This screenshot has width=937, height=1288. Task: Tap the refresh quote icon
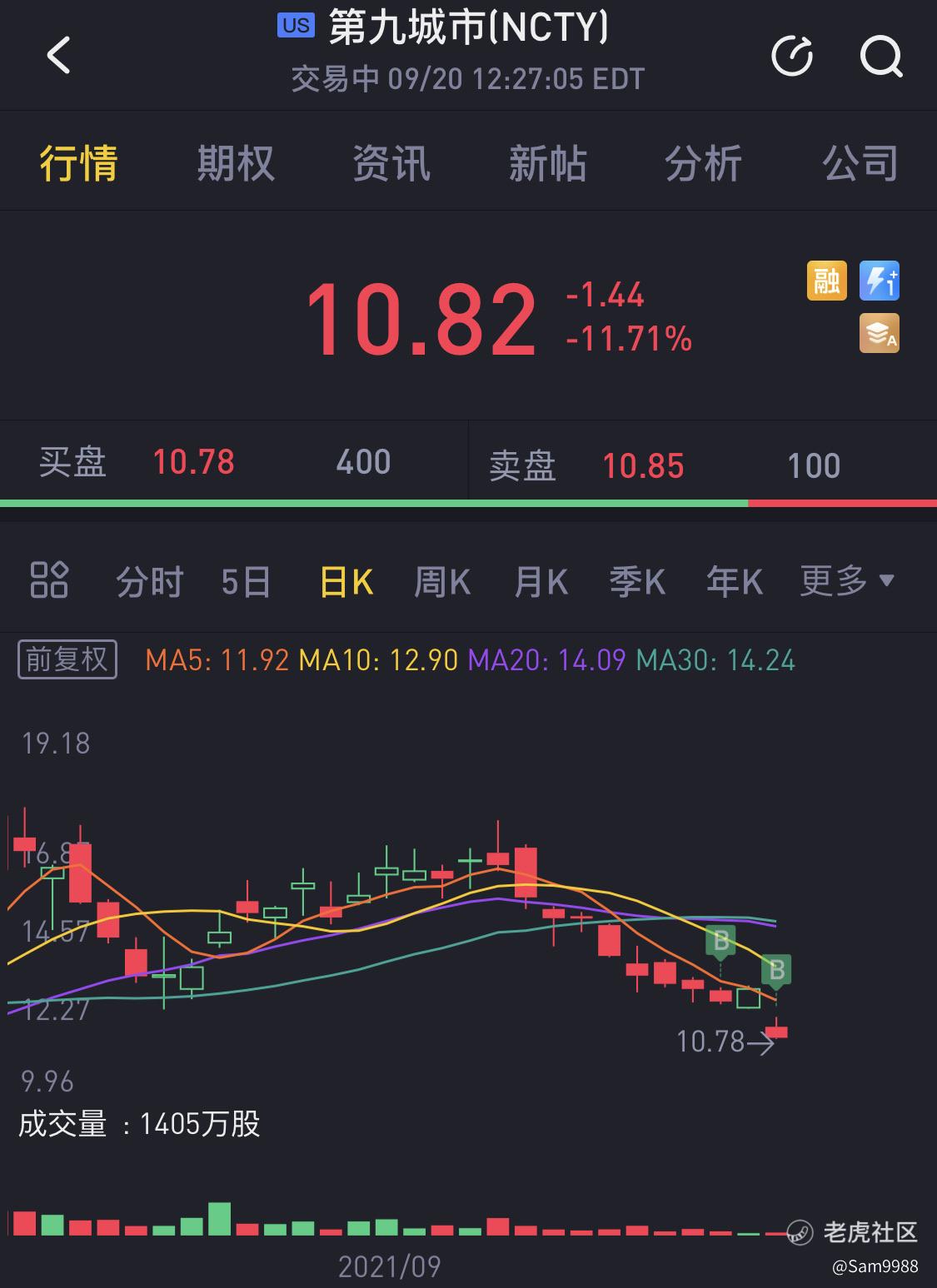791,56
